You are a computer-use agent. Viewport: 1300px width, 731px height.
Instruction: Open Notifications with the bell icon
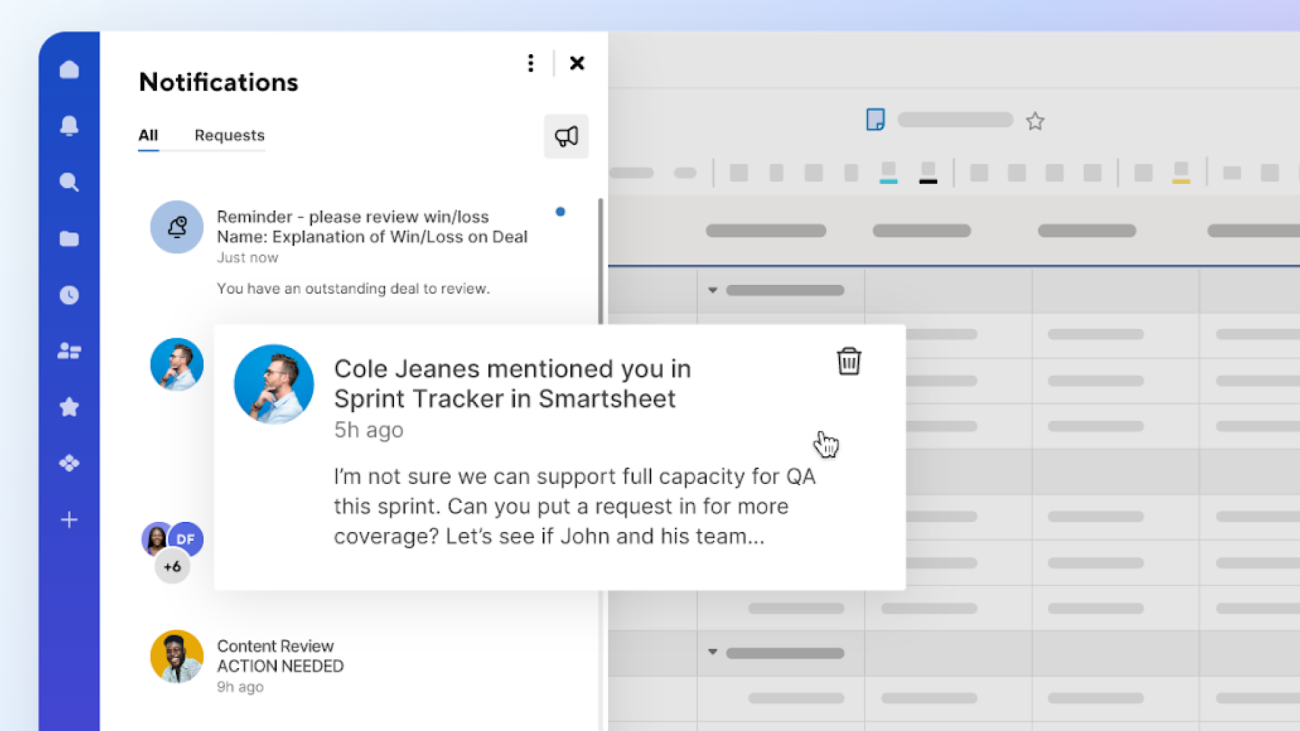[x=68, y=125]
